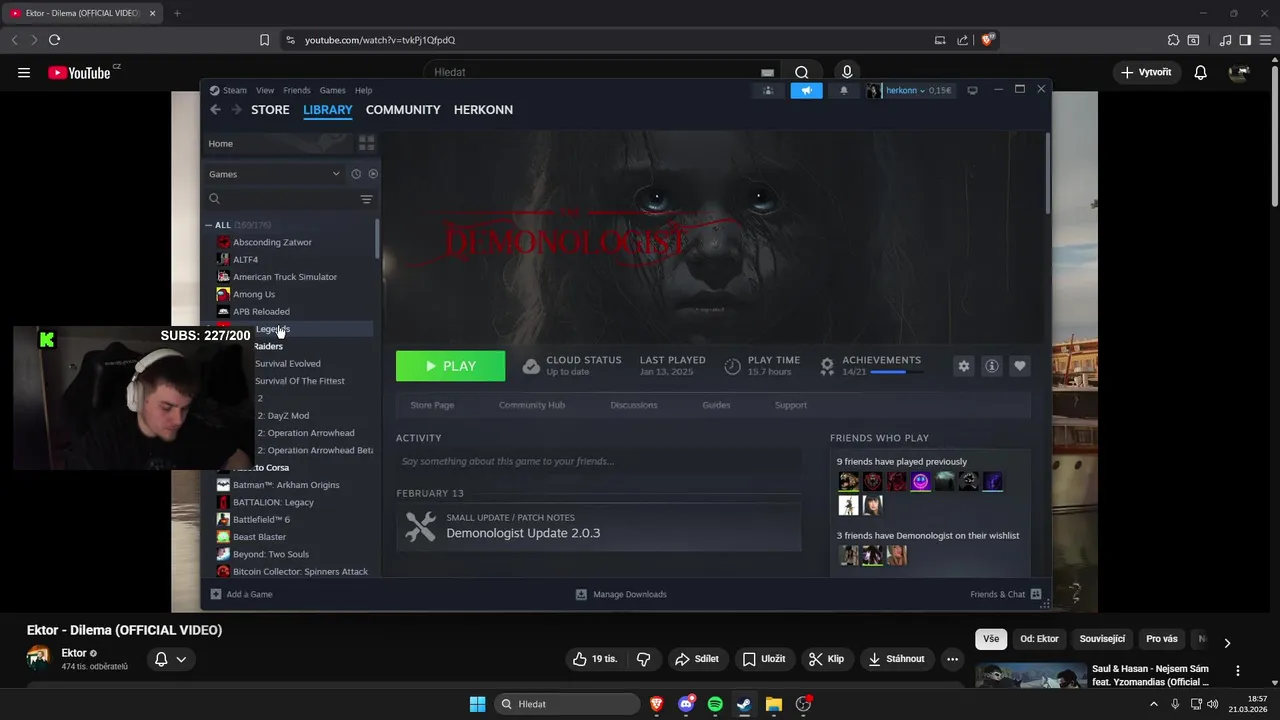Toggle the ready-to-play filter icon
This screenshot has height=720, width=1280.
click(373, 174)
